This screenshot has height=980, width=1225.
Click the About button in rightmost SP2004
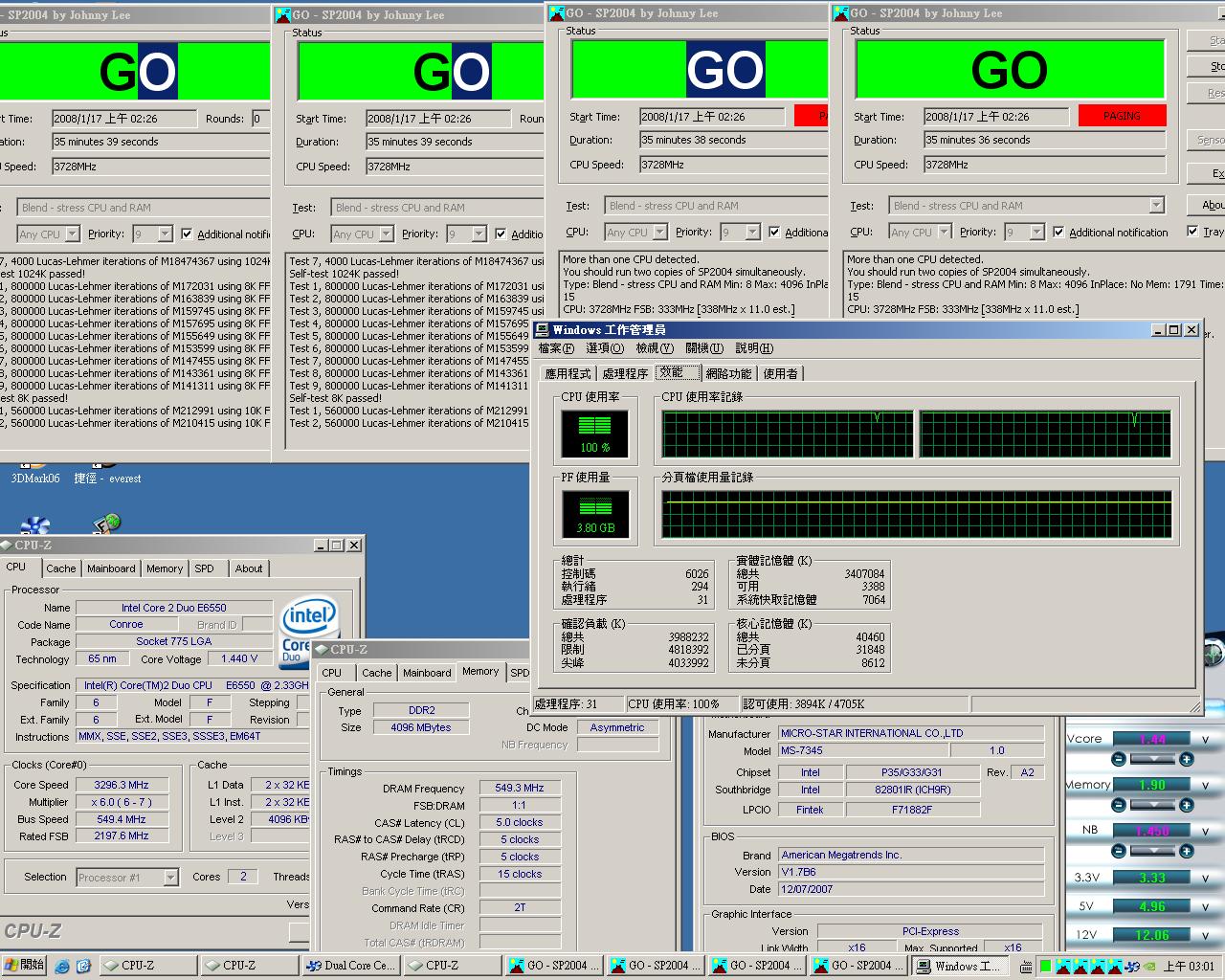click(x=1208, y=205)
